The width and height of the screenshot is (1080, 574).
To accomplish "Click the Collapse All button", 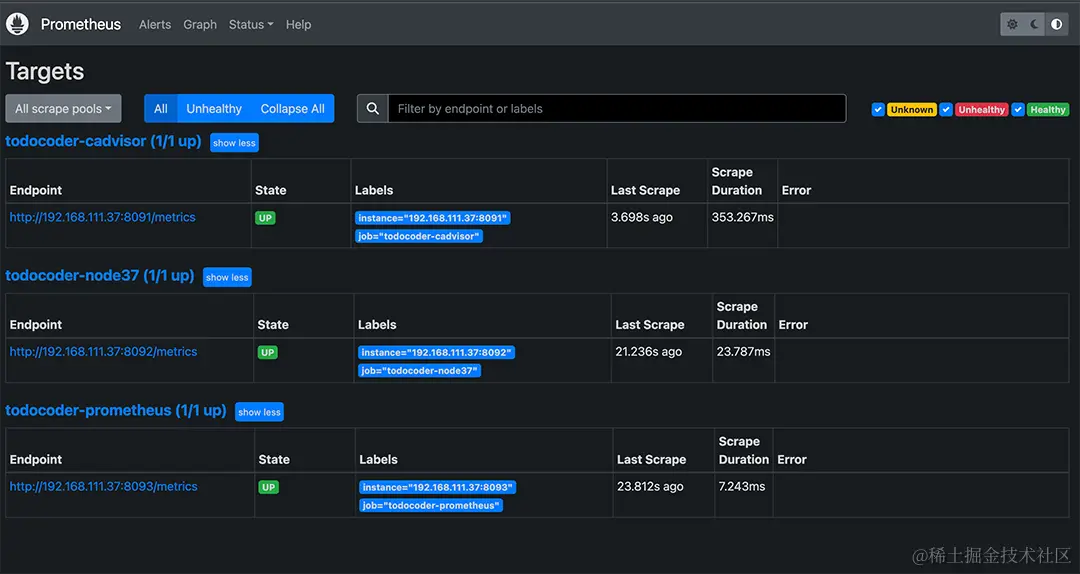I will point(292,108).
